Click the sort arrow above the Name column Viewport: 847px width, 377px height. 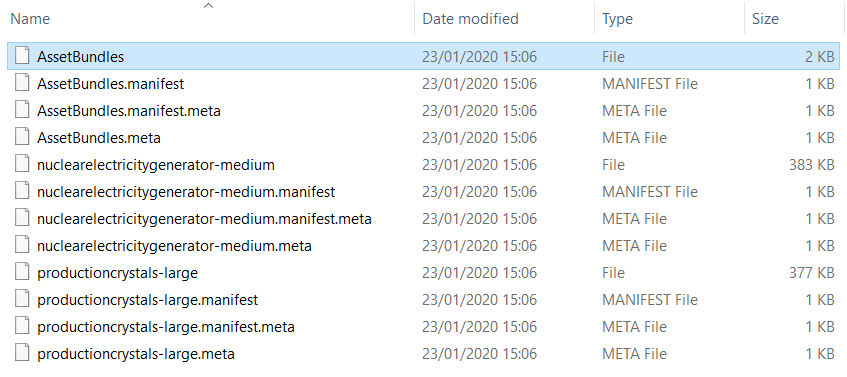pyautogui.click(x=209, y=5)
